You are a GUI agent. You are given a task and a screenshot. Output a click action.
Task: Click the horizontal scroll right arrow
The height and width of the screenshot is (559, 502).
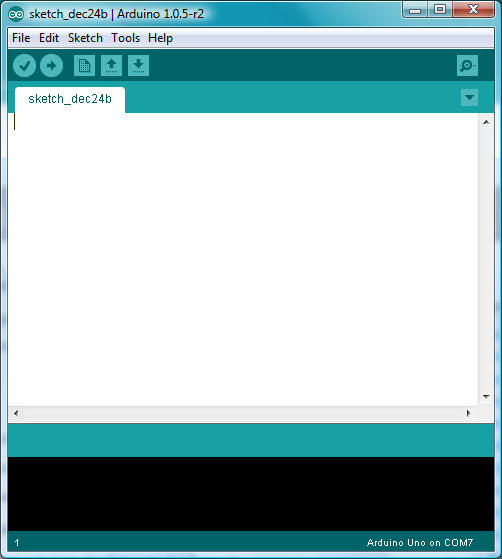click(x=468, y=414)
